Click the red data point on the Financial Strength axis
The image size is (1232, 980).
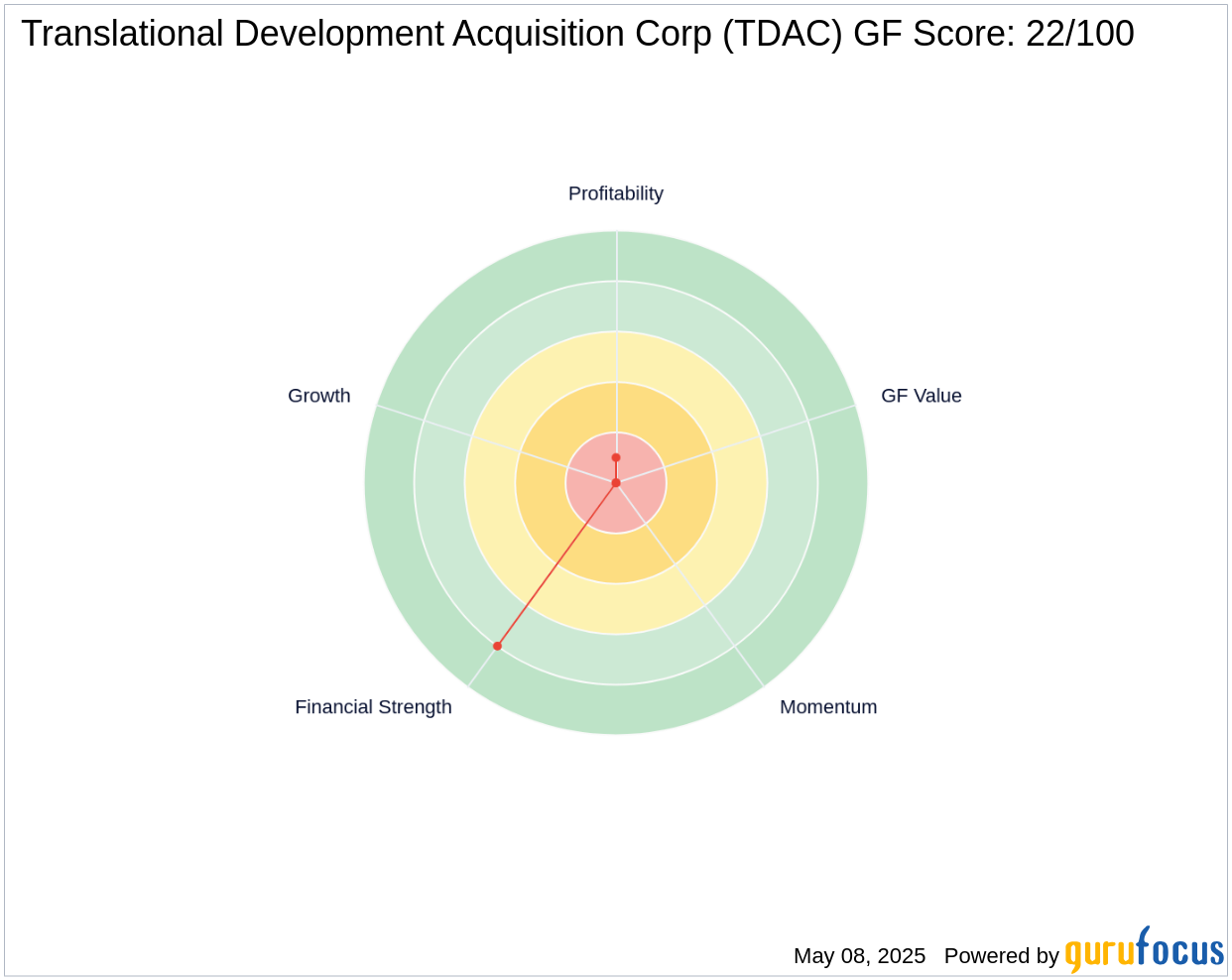click(498, 646)
